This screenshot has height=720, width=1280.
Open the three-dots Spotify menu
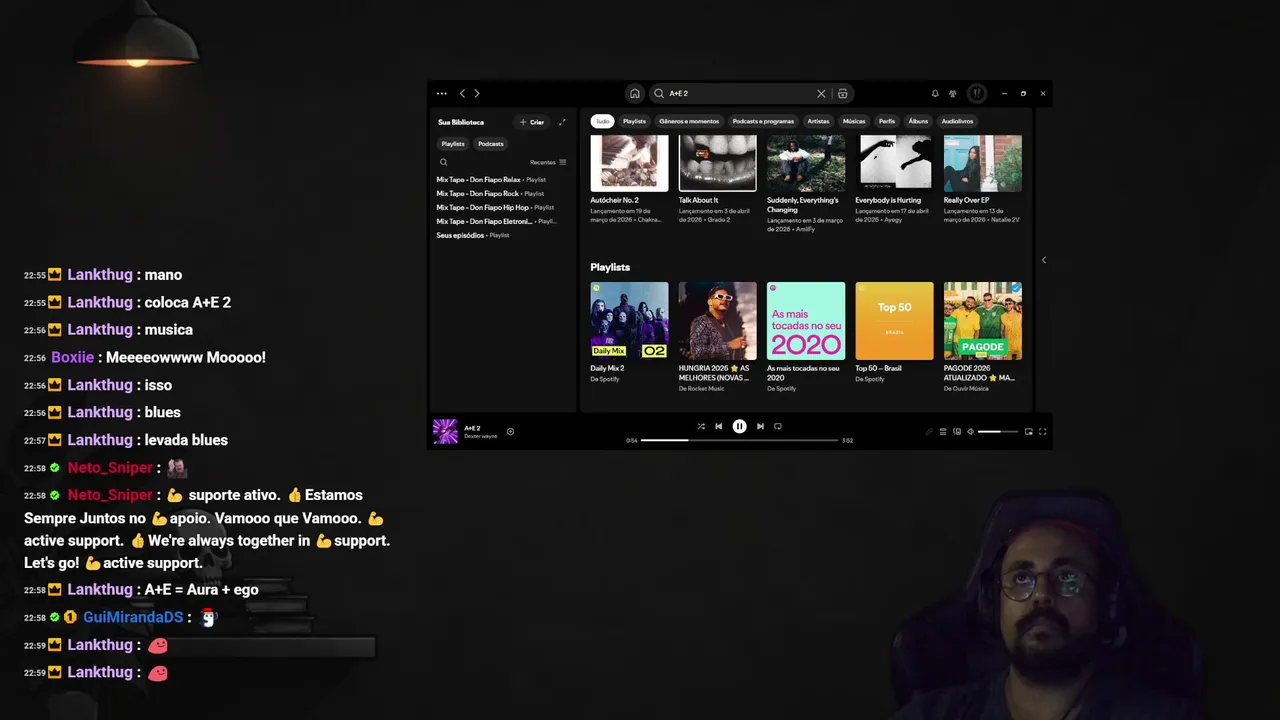442,94
